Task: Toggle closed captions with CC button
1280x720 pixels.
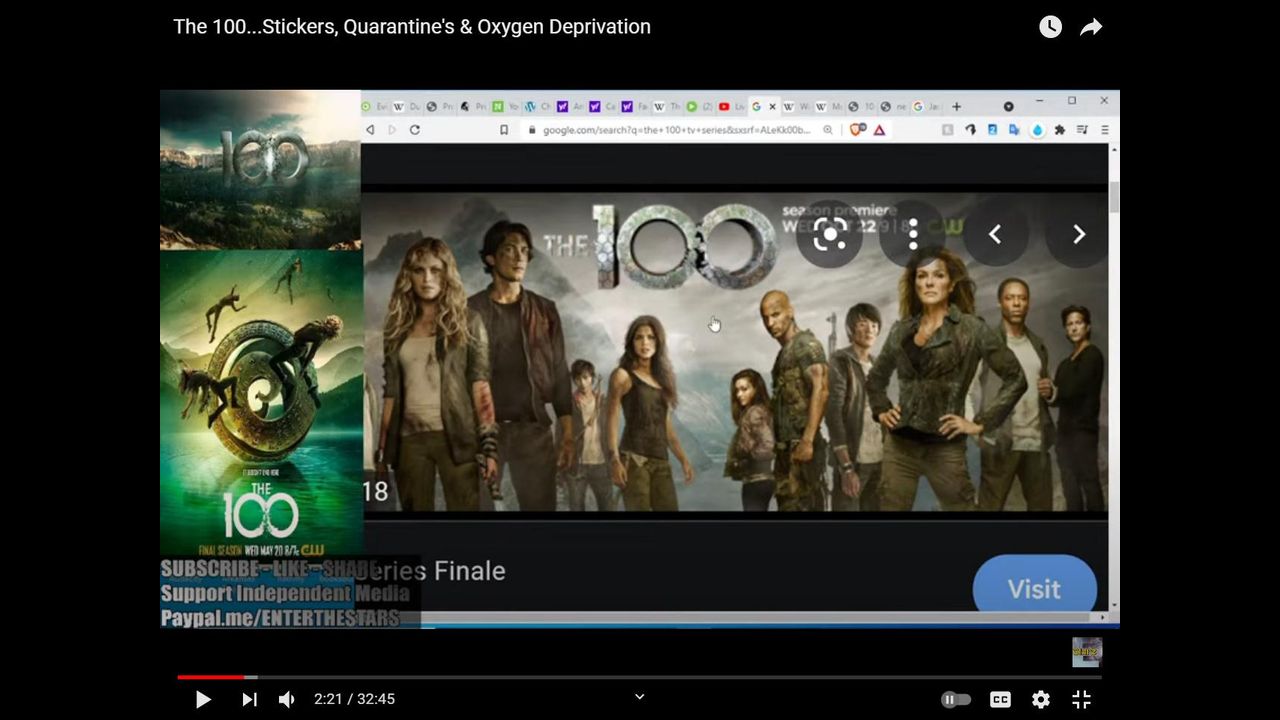Action: [x=1000, y=699]
